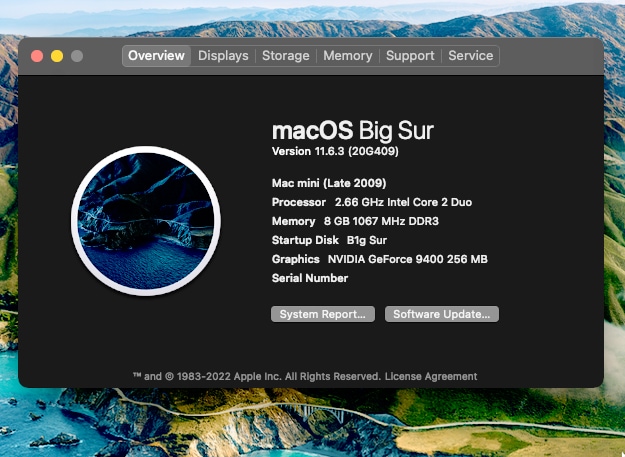Click the System Report... button

click(x=323, y=314)
